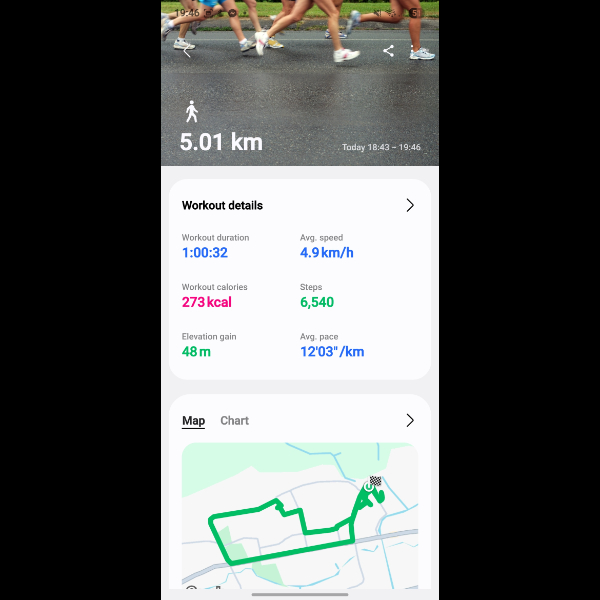Tap the checkered finish flag on map
The width and height of the screenshot is (600, 600).
(375, 481)
